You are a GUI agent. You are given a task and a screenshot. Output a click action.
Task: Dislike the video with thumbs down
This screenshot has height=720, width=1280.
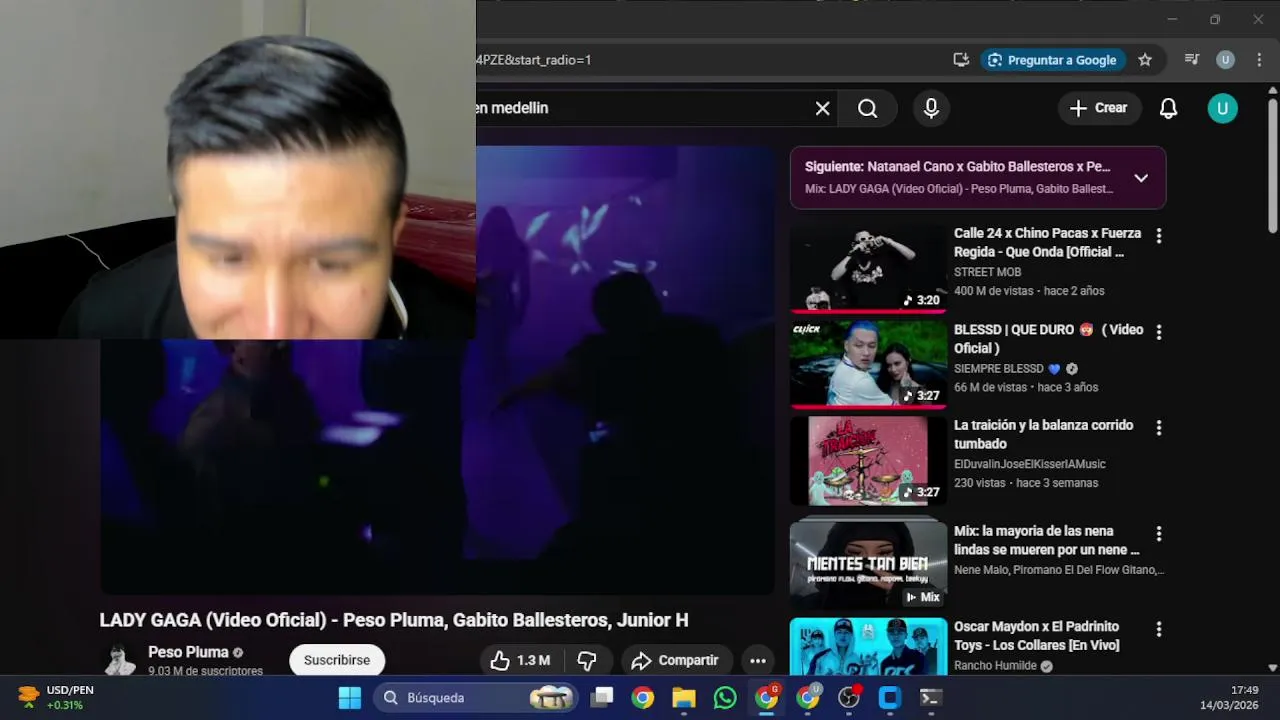(x=587, y=660)
